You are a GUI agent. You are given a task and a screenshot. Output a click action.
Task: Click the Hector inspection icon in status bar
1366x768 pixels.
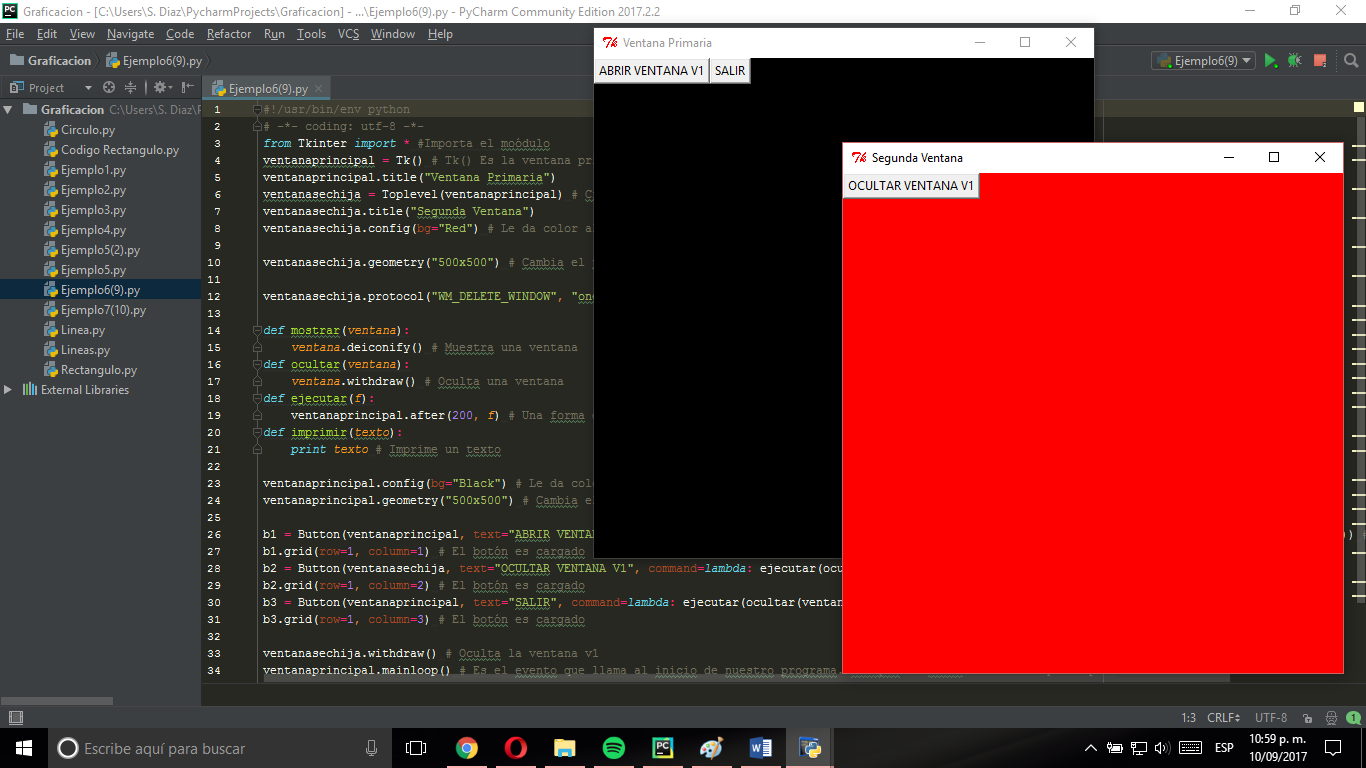[1331, 718]
